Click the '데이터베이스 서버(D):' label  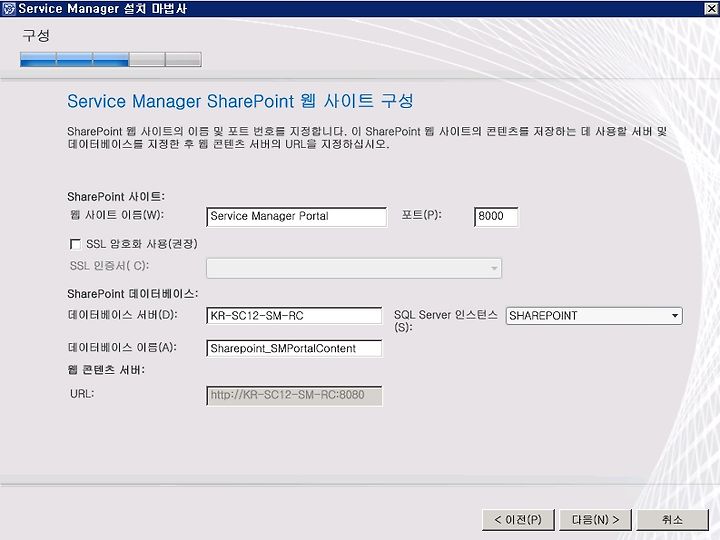(x=123, y=315)
